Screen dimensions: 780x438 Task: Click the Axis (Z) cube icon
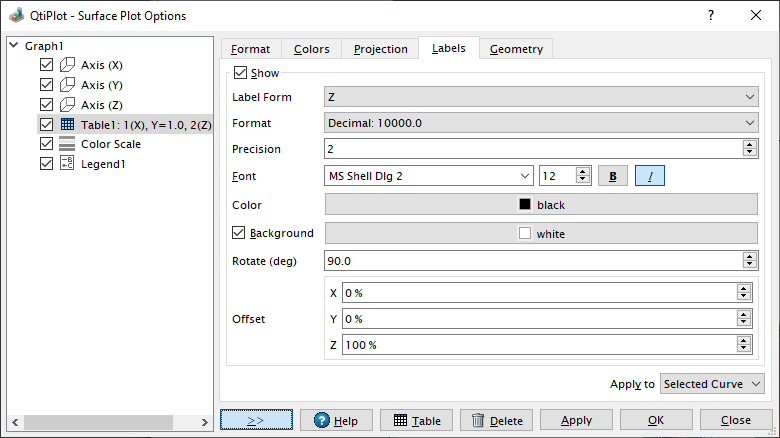(x=67, y=105)
